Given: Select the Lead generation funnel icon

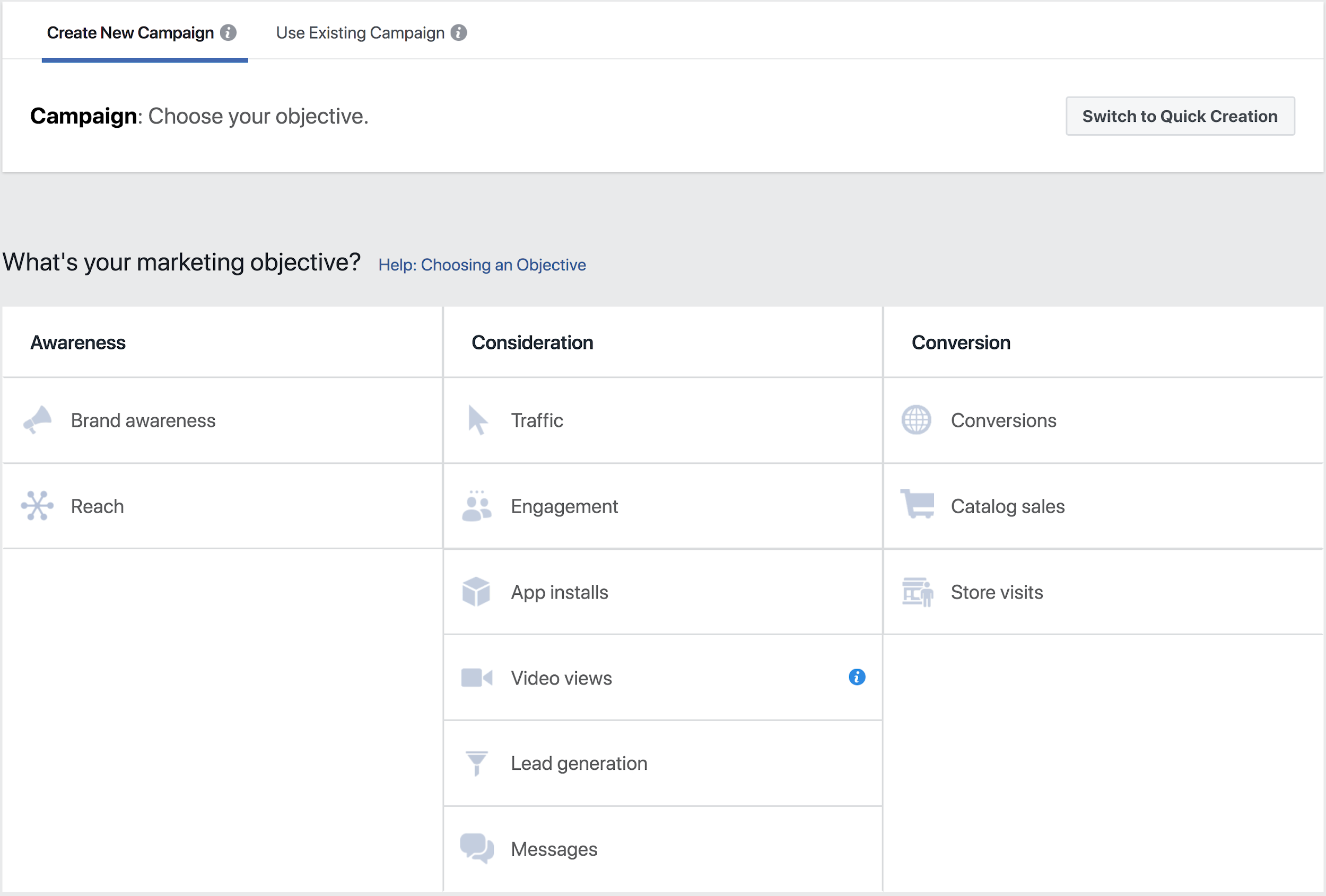Looking at the screenshot, I should 477,762.
